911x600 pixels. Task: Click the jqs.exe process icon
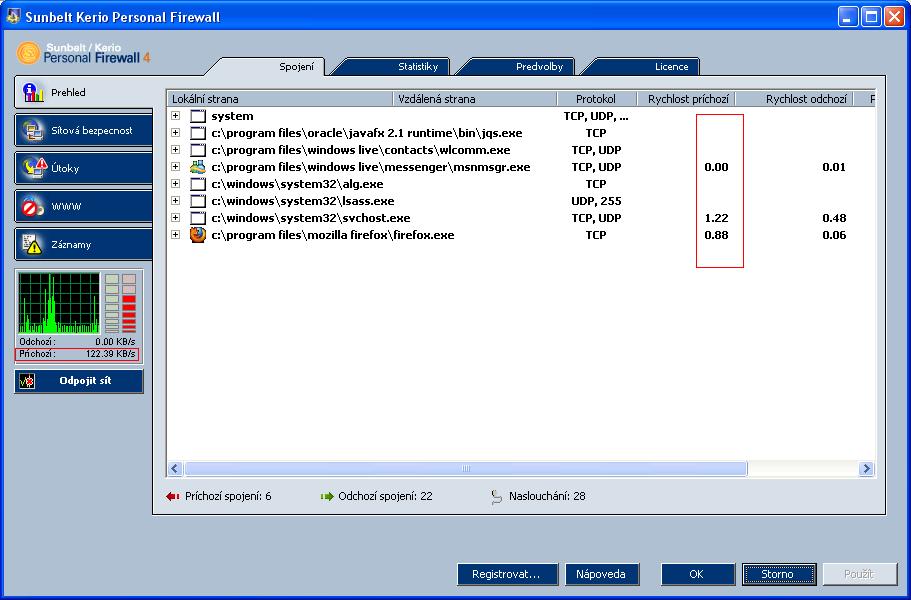(x=198, y=133)
